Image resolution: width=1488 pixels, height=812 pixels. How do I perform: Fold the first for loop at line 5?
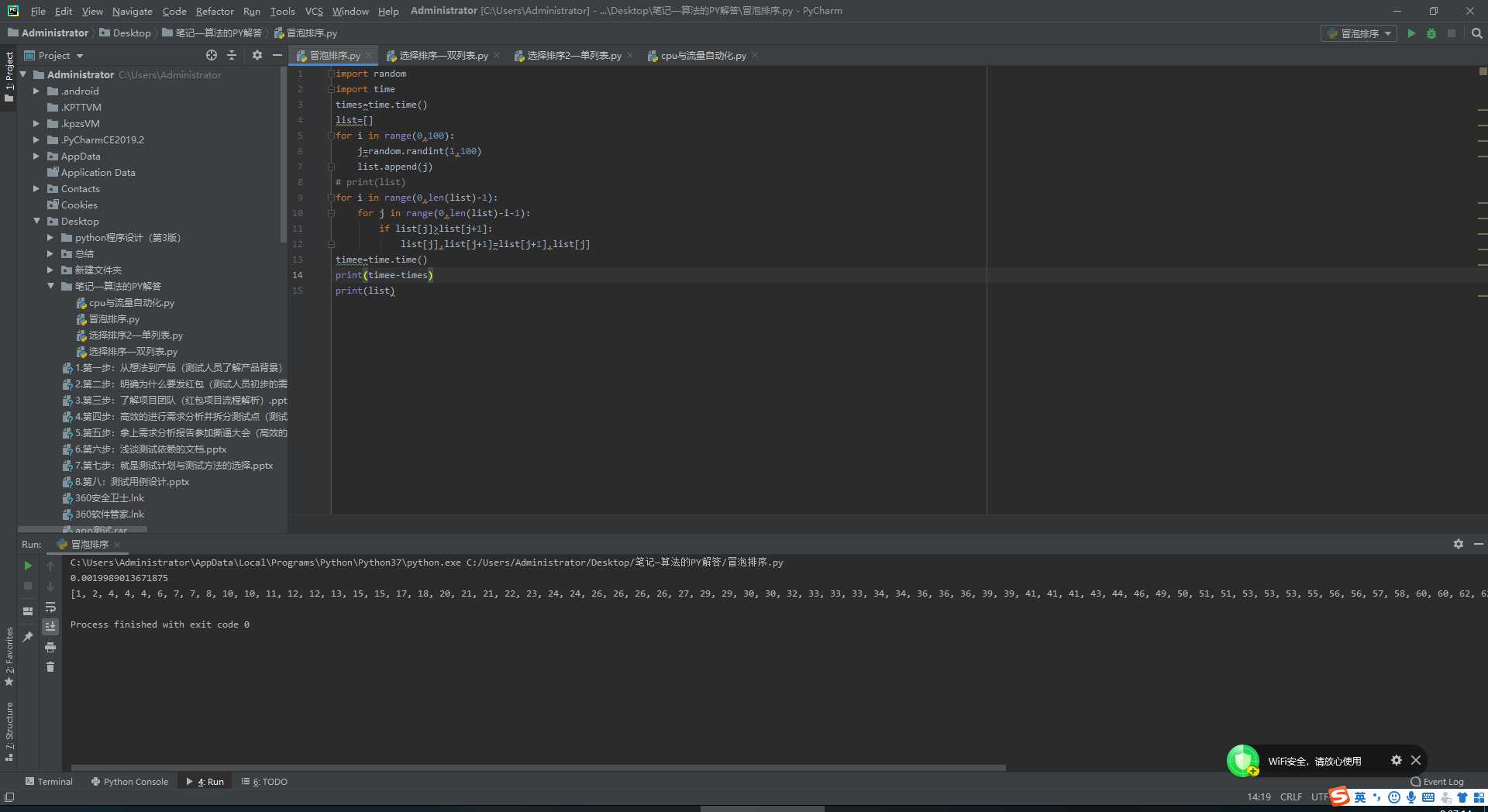(331, 136)
